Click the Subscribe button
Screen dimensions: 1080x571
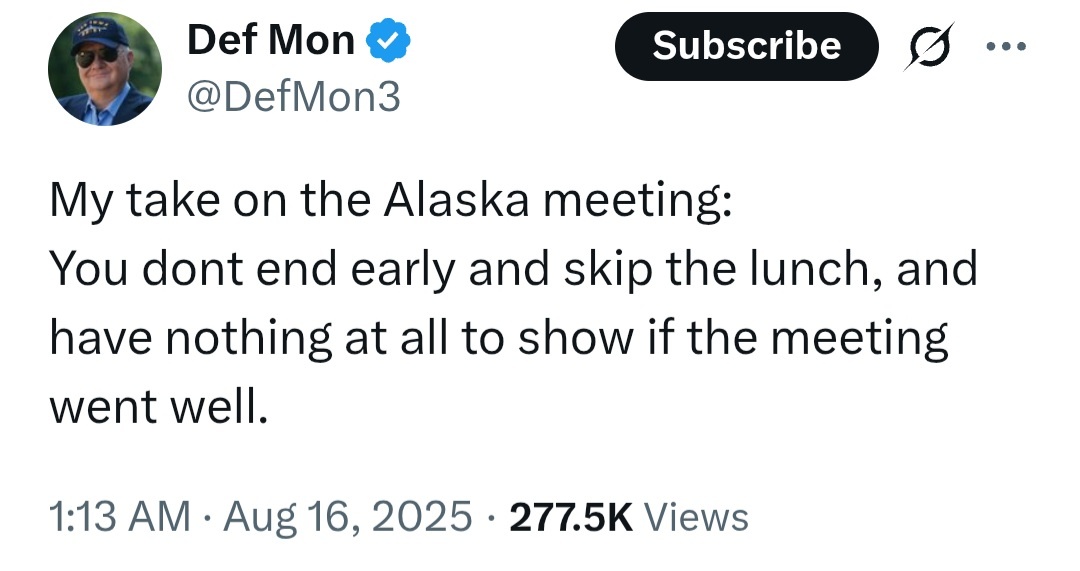click(x=746, y=46)
